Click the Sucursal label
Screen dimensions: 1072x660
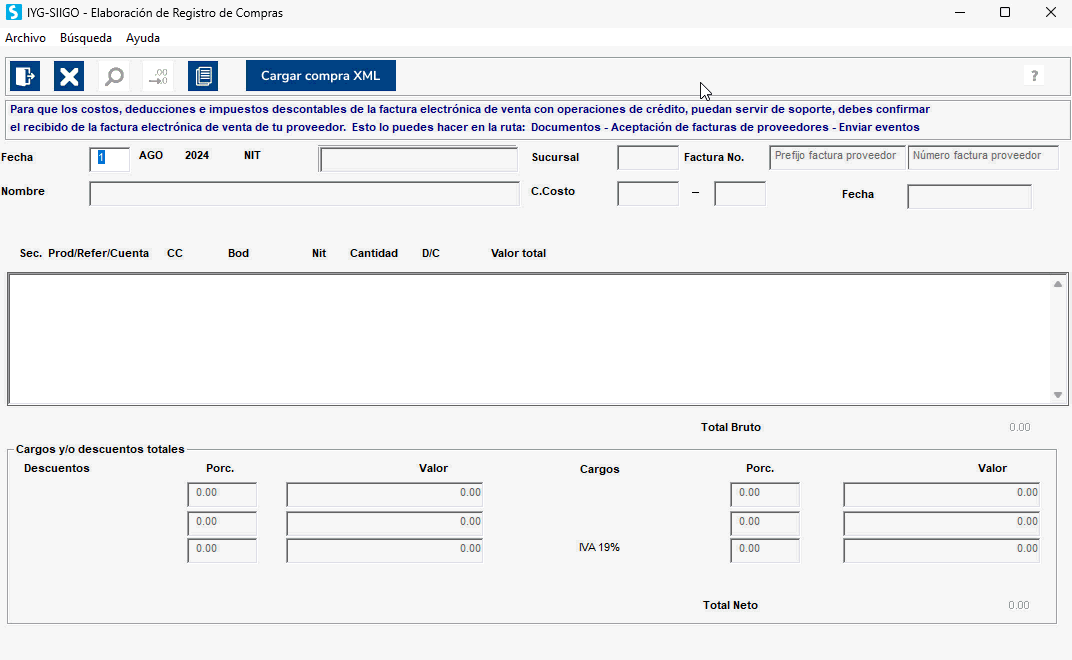point(555,157)
